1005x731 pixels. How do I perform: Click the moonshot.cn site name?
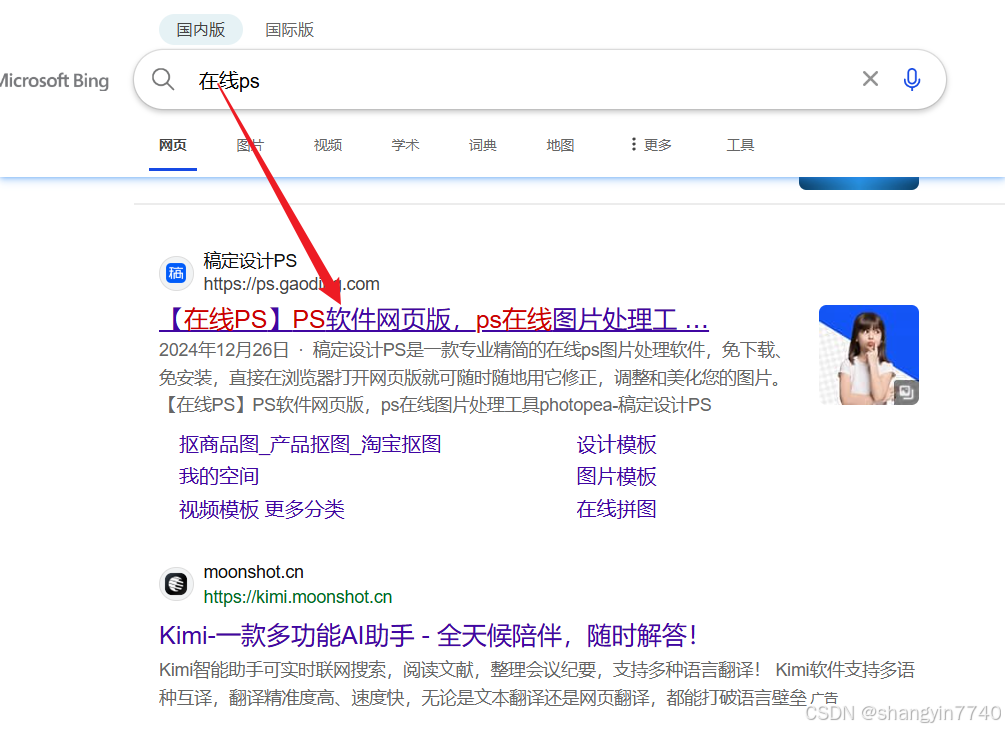pos(254,571)
